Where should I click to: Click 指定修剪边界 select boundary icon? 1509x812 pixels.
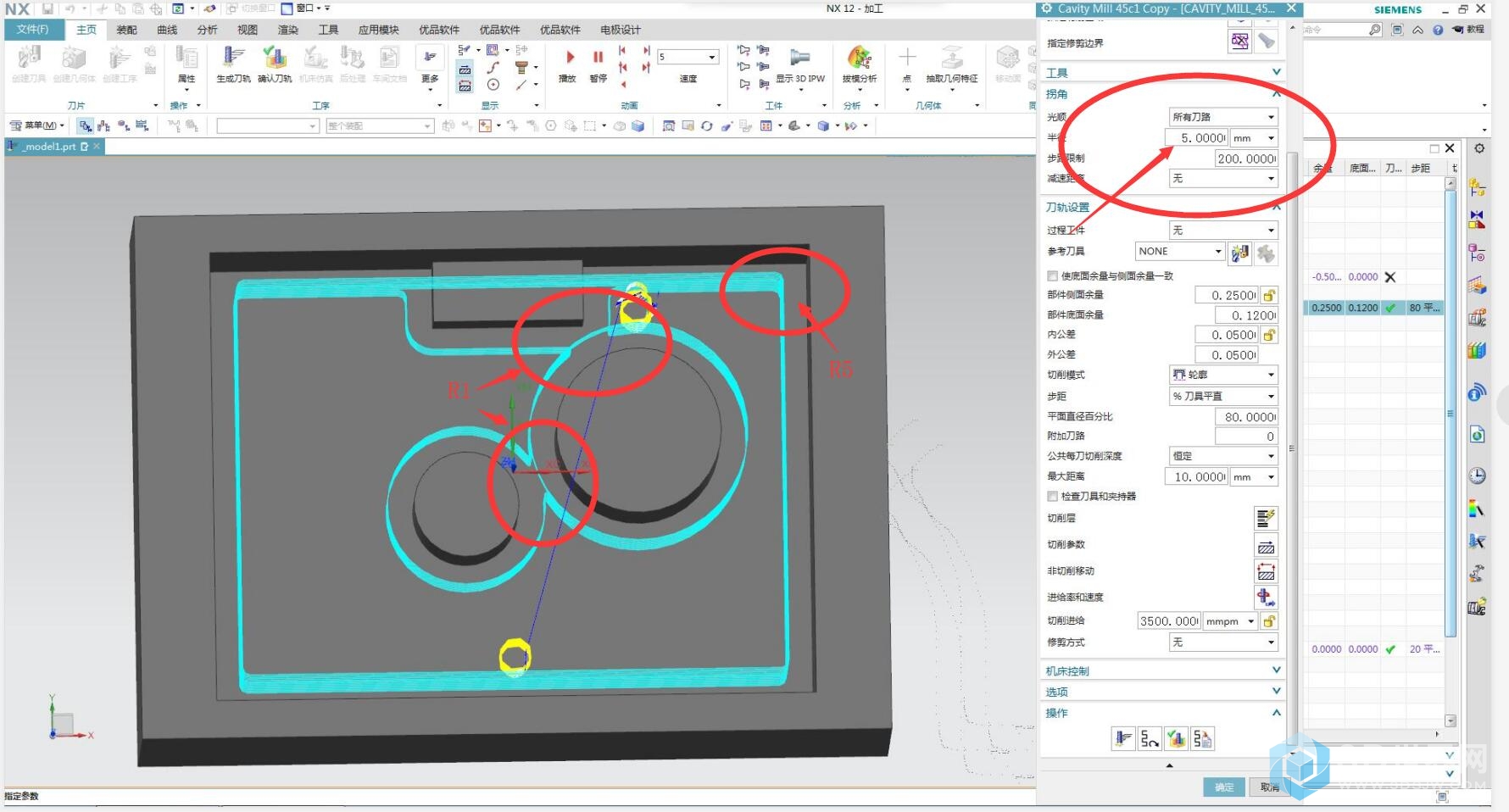pos(1239,42)
